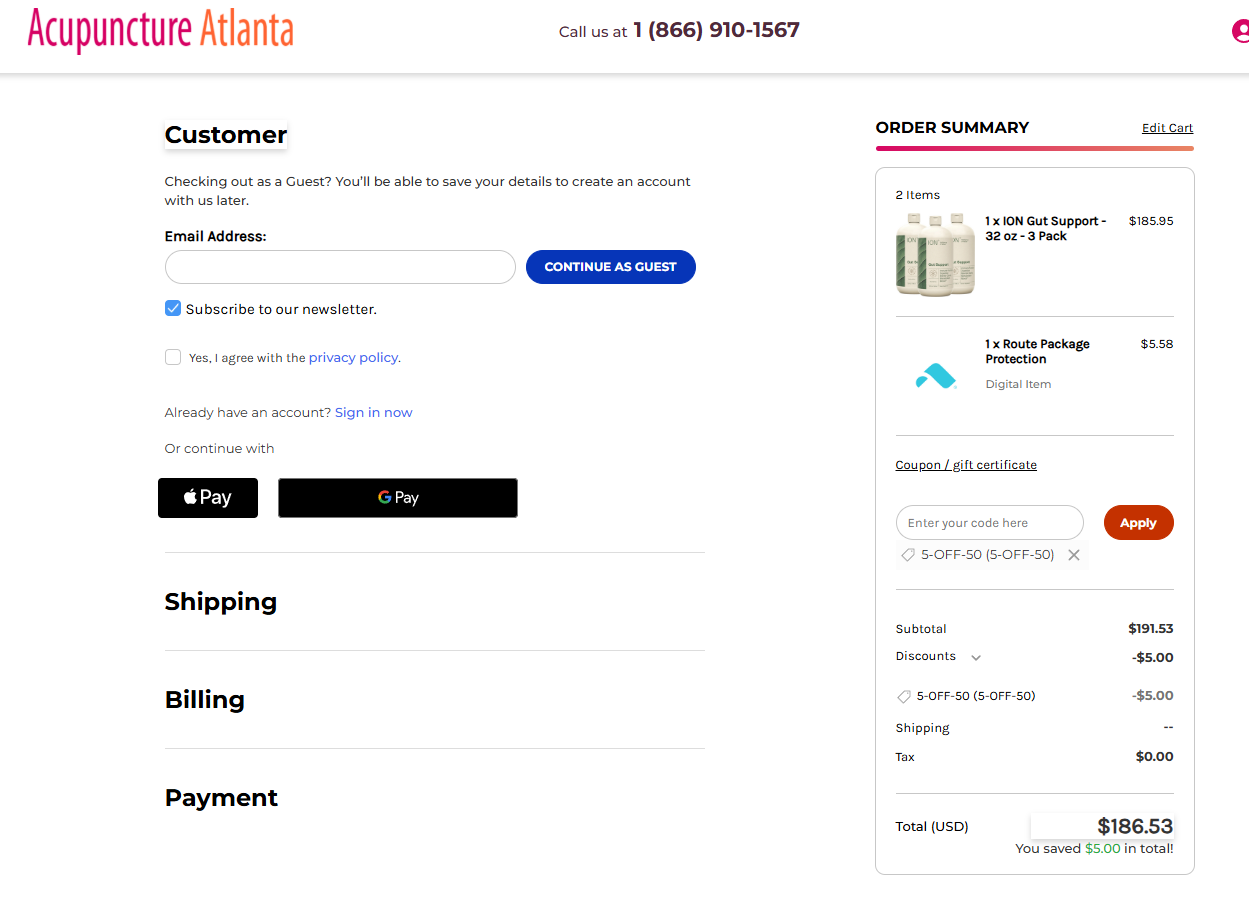Remove the applied 5-OFF-50 coupon

[1074, 555]
